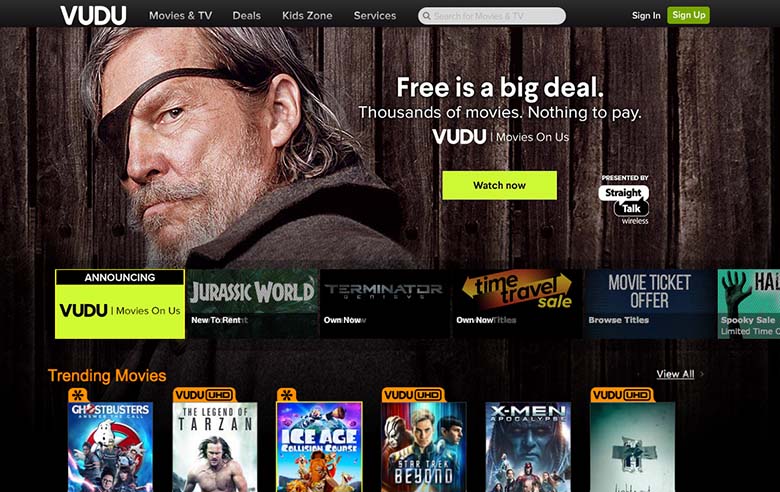The image size is (780, 492).
Task: Click the VUDU UHD badge above Tarzan
Action: 204,395
